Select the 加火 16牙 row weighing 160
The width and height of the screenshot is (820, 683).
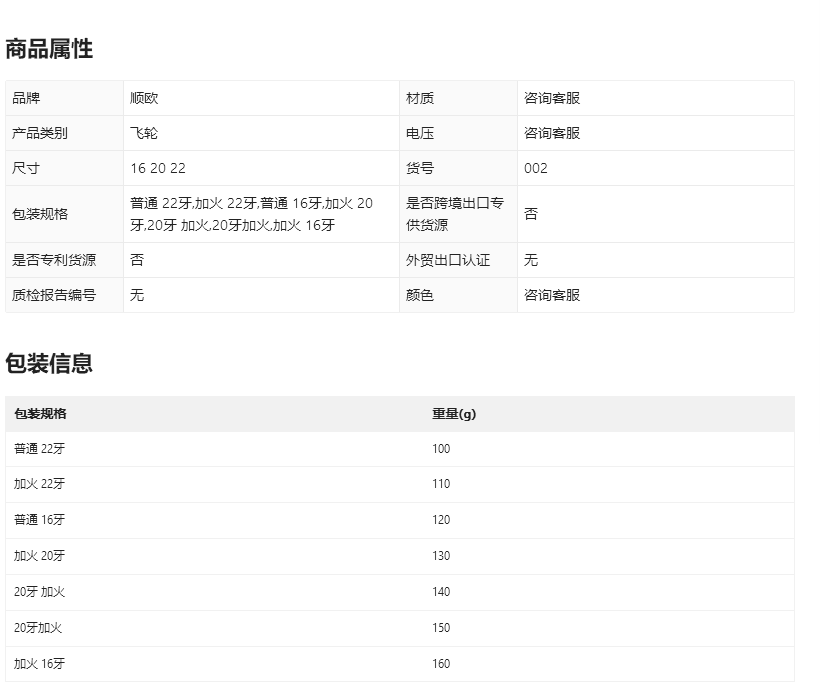40,664
